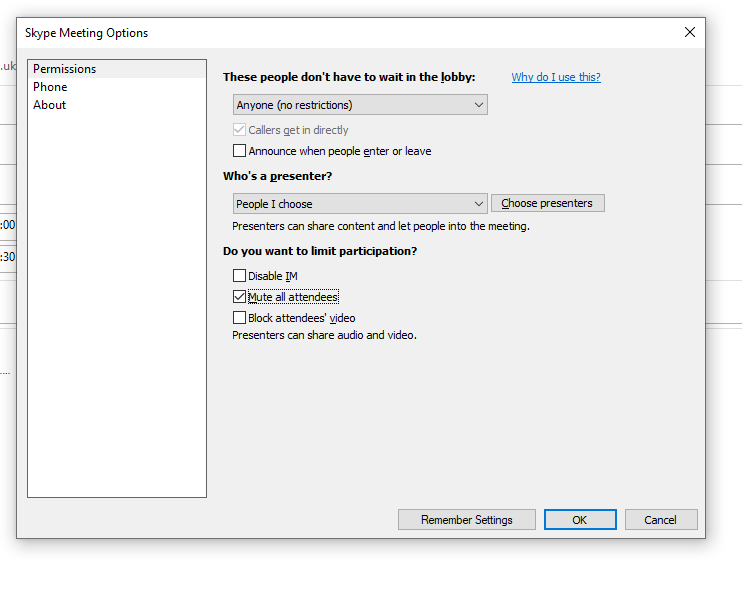Click the Choose presenters button

click(x=548, y=203)
